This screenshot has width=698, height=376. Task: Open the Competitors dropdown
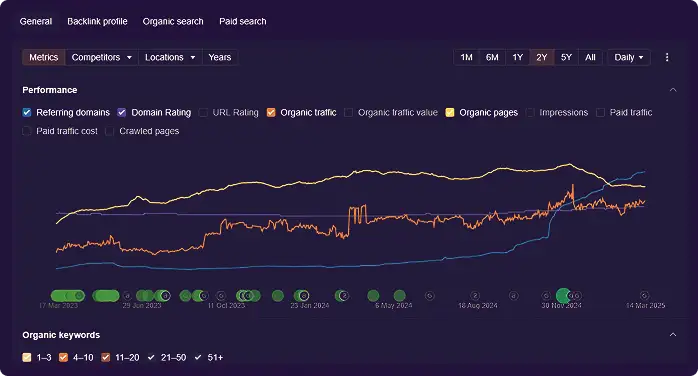tap(101, 57)
